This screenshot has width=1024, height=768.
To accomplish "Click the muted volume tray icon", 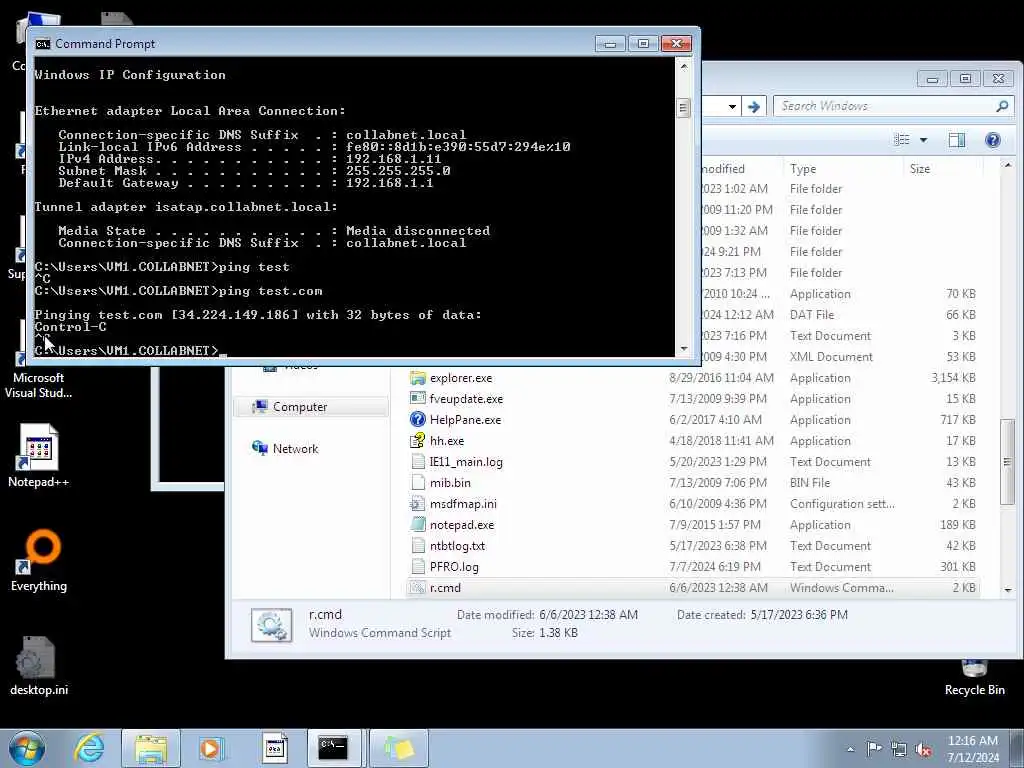I will [x=923, y=749].
